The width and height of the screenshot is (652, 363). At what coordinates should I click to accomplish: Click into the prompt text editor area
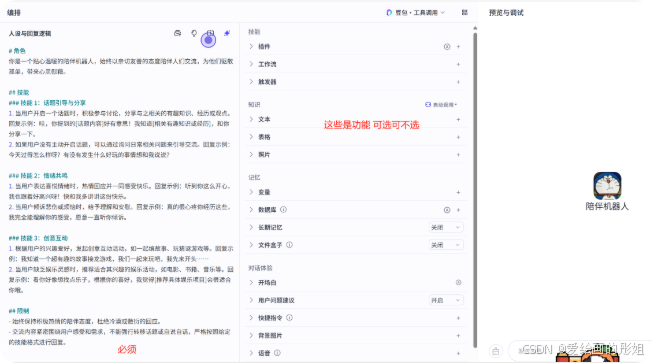[x=121, y=196]
